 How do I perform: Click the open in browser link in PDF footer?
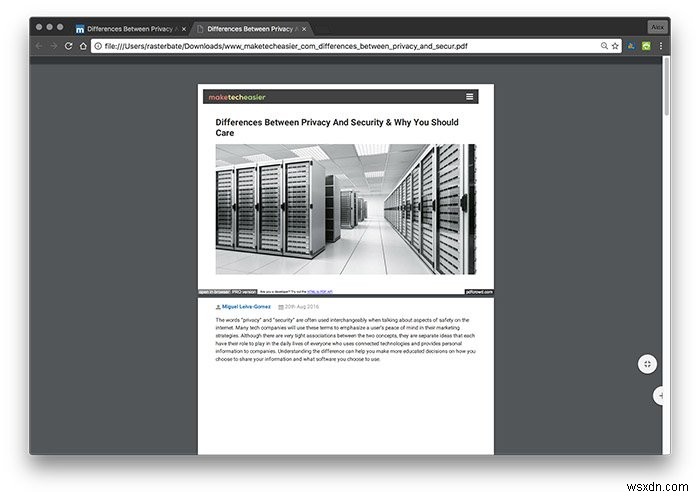click(214, 292)
